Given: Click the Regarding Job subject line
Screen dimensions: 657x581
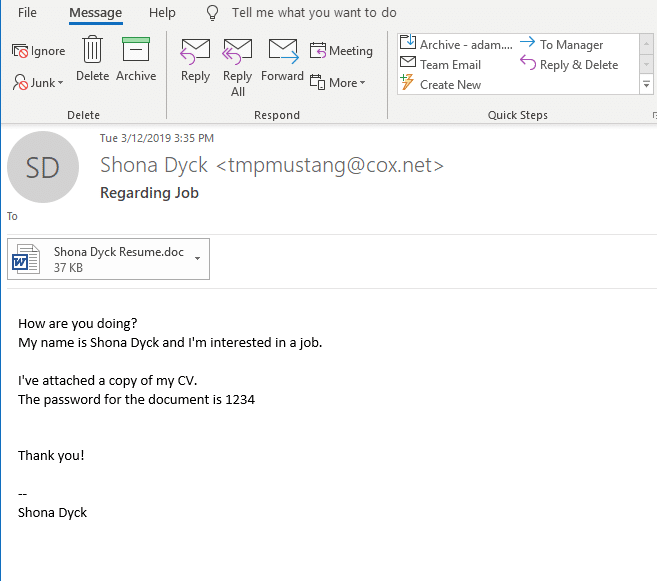Looking at the screenshot, I should coord(149,193).
